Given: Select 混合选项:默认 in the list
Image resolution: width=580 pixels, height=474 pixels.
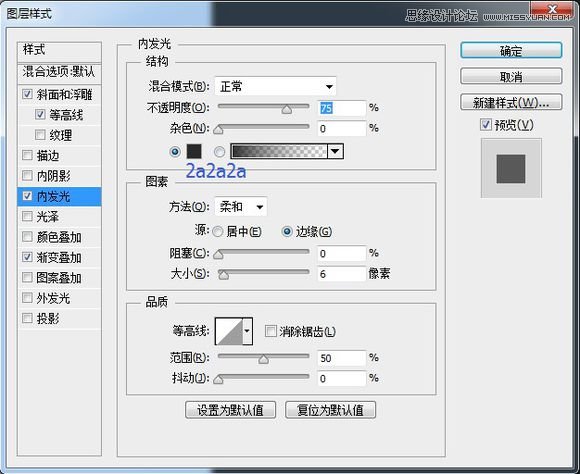Looking at the screenshot, I should pyautogui.click(x=59, y=73).
